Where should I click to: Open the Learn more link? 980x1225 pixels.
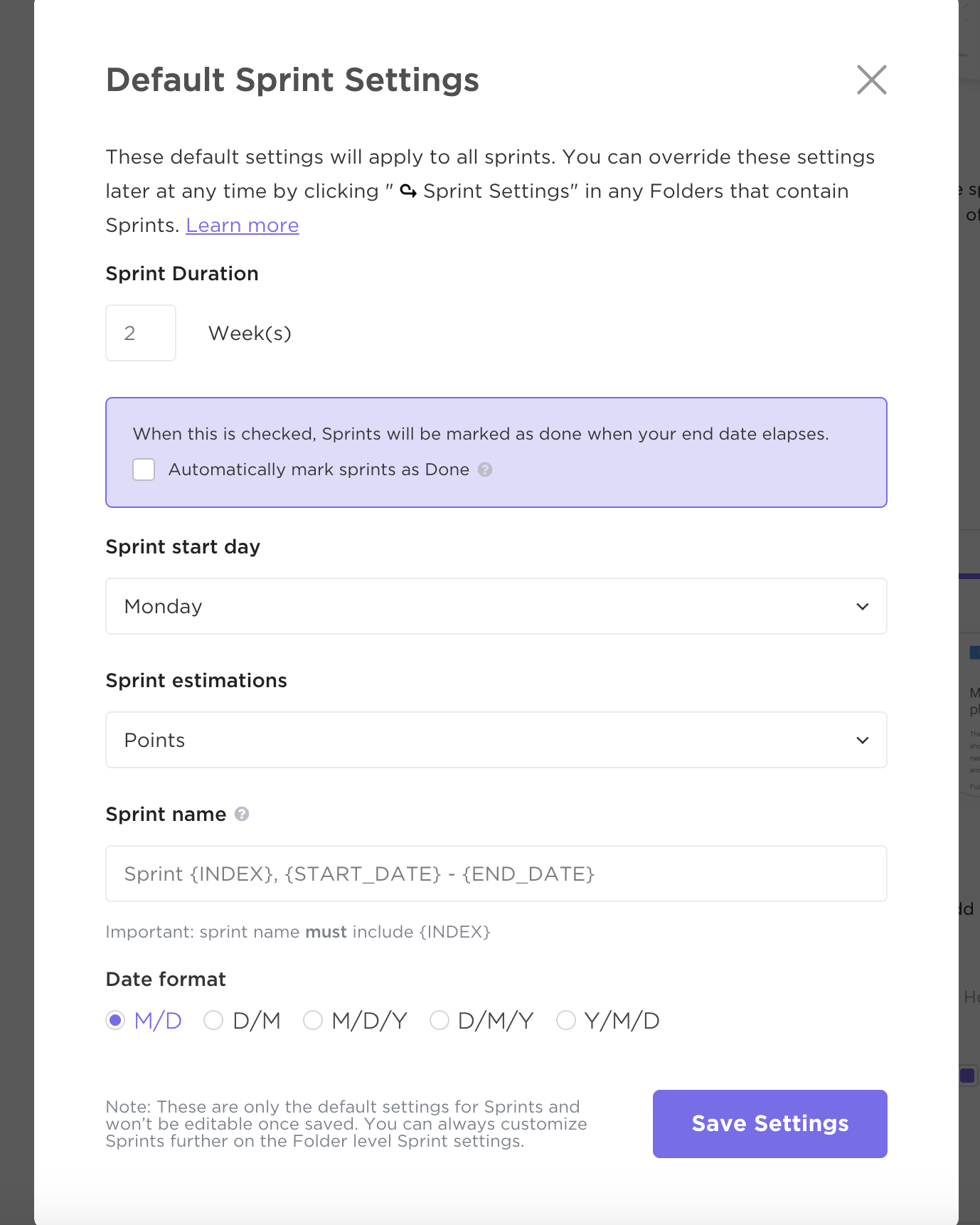coord(242,226)
